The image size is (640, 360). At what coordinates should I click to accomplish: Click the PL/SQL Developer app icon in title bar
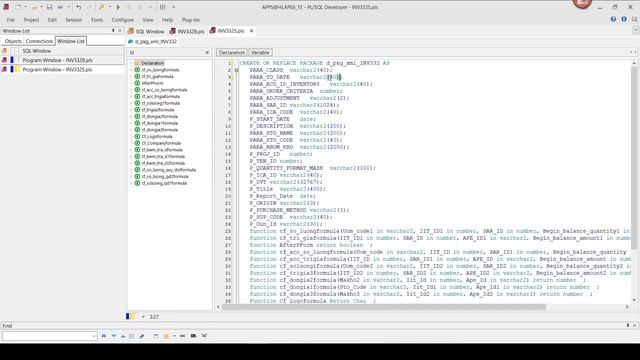tap(6, 7)
